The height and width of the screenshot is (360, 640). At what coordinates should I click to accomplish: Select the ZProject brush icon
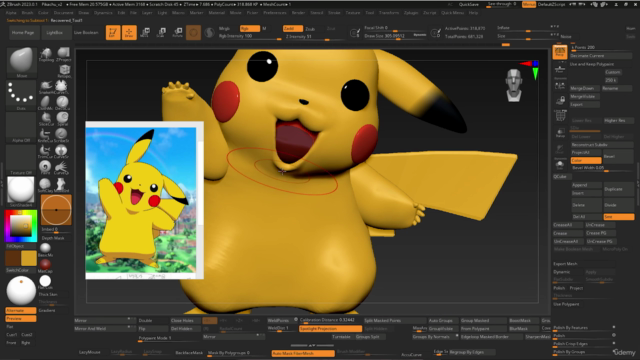63,54
